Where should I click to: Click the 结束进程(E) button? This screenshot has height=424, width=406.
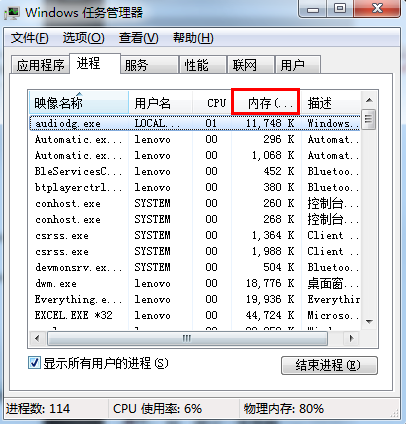click(329, 365)
